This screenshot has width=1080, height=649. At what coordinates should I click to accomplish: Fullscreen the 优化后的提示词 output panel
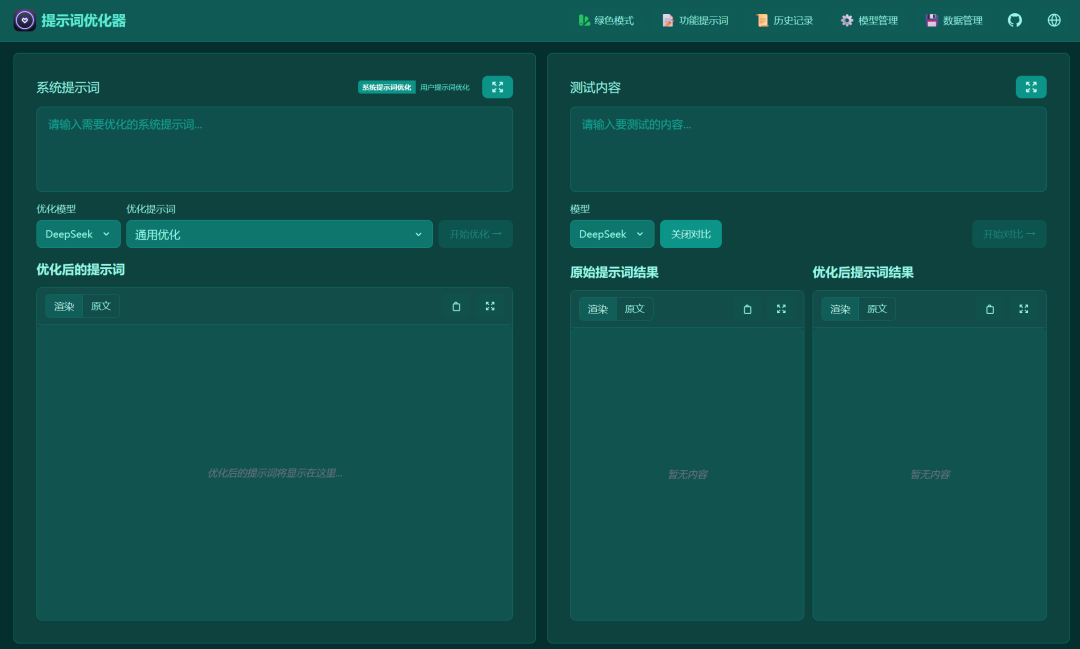(x=490, y=307)
